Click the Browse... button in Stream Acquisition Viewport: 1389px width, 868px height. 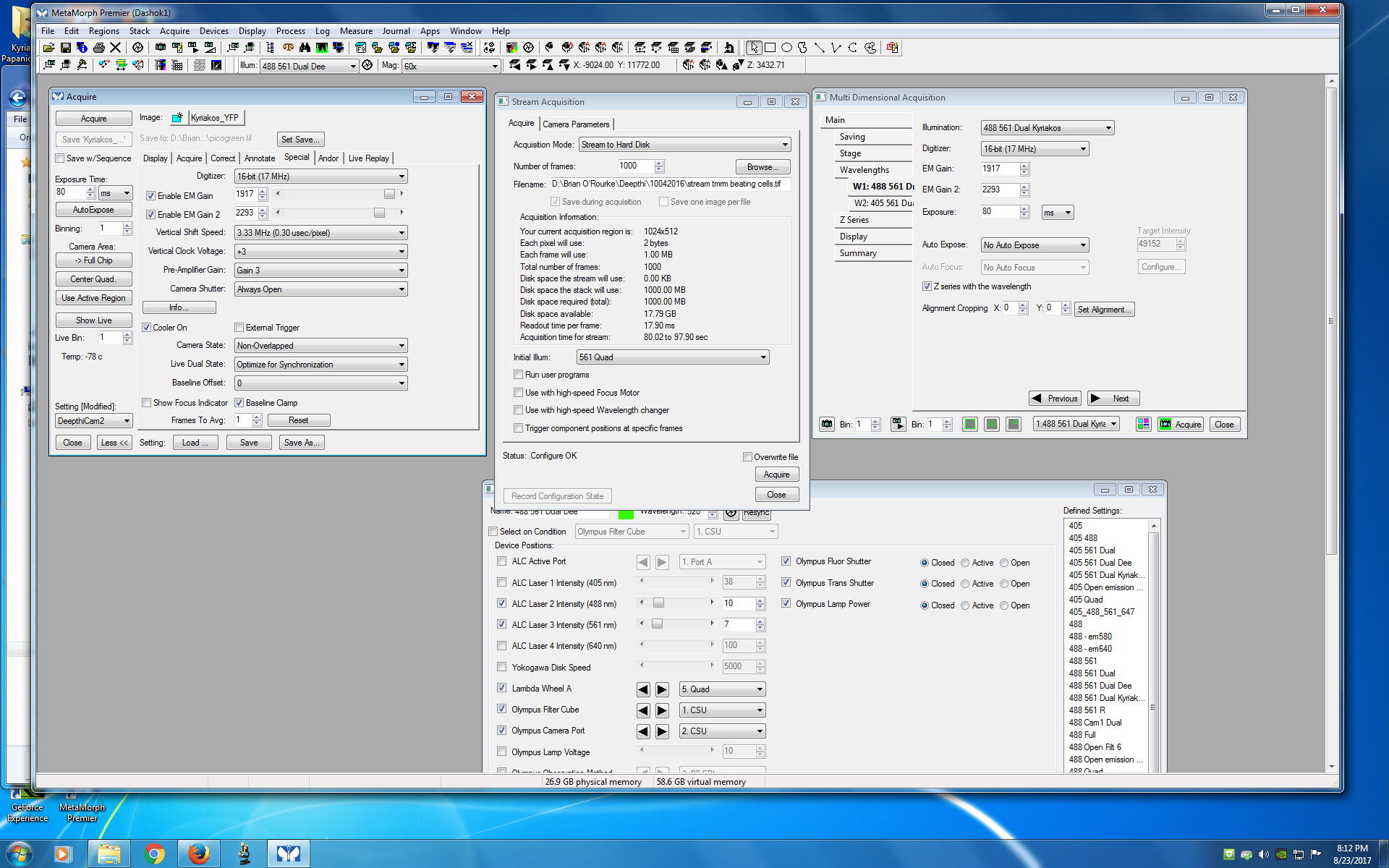(x=763, y=167)
